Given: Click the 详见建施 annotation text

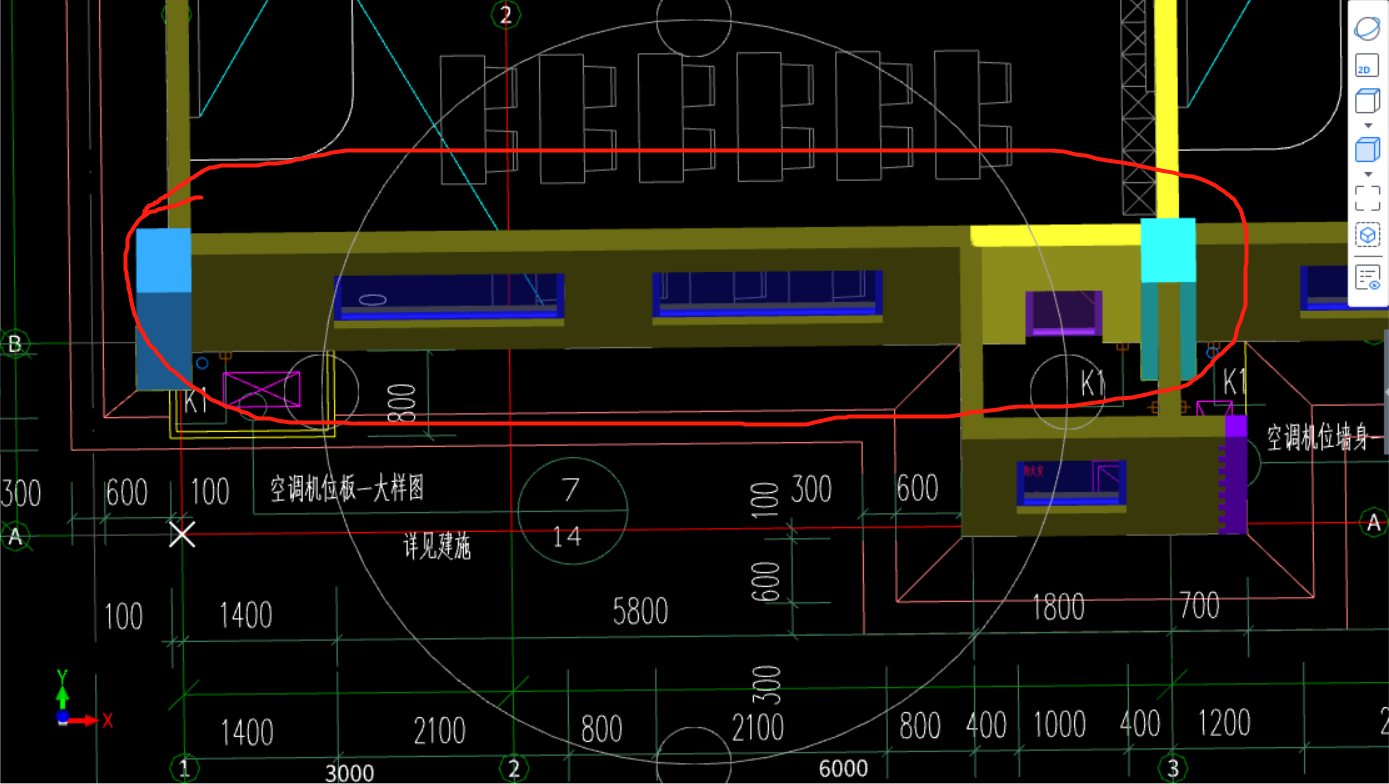Looking at the screenshot, I should click(x=437, y=547).
